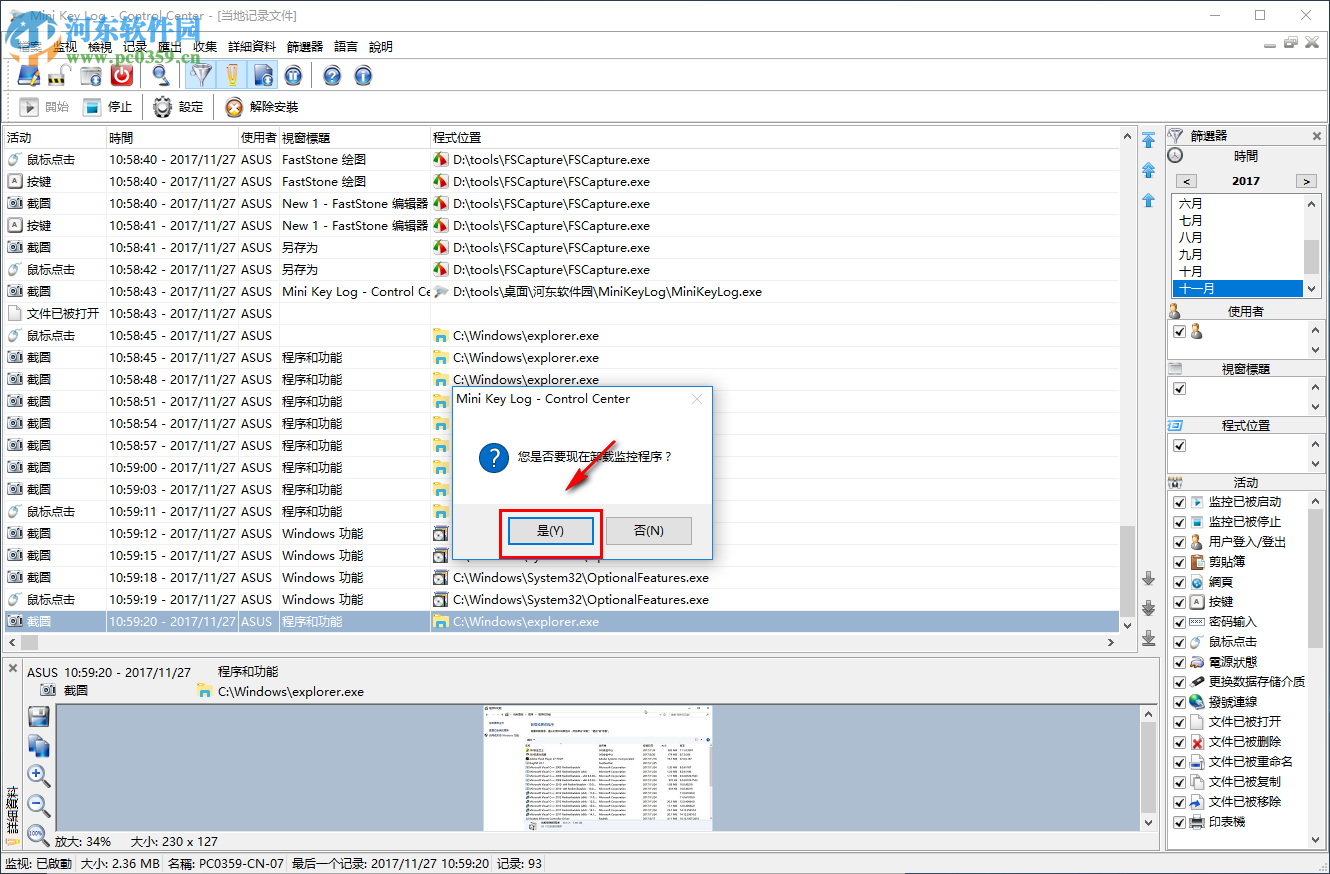Open the 记录 menu
This screenshot has height=874, width=1330.
tap(135, 46)
